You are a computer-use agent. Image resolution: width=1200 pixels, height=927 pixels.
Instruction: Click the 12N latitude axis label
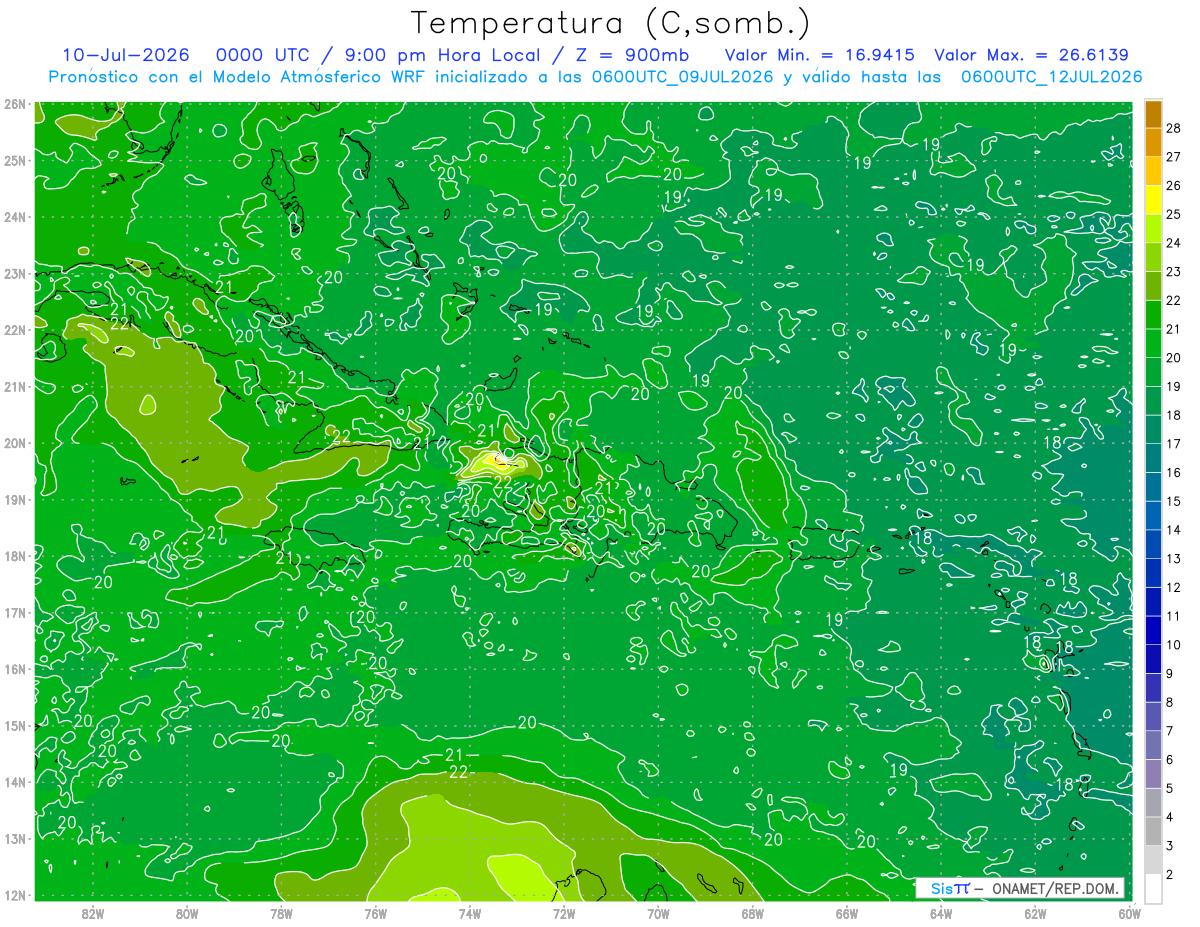click(x=14, y=895)
